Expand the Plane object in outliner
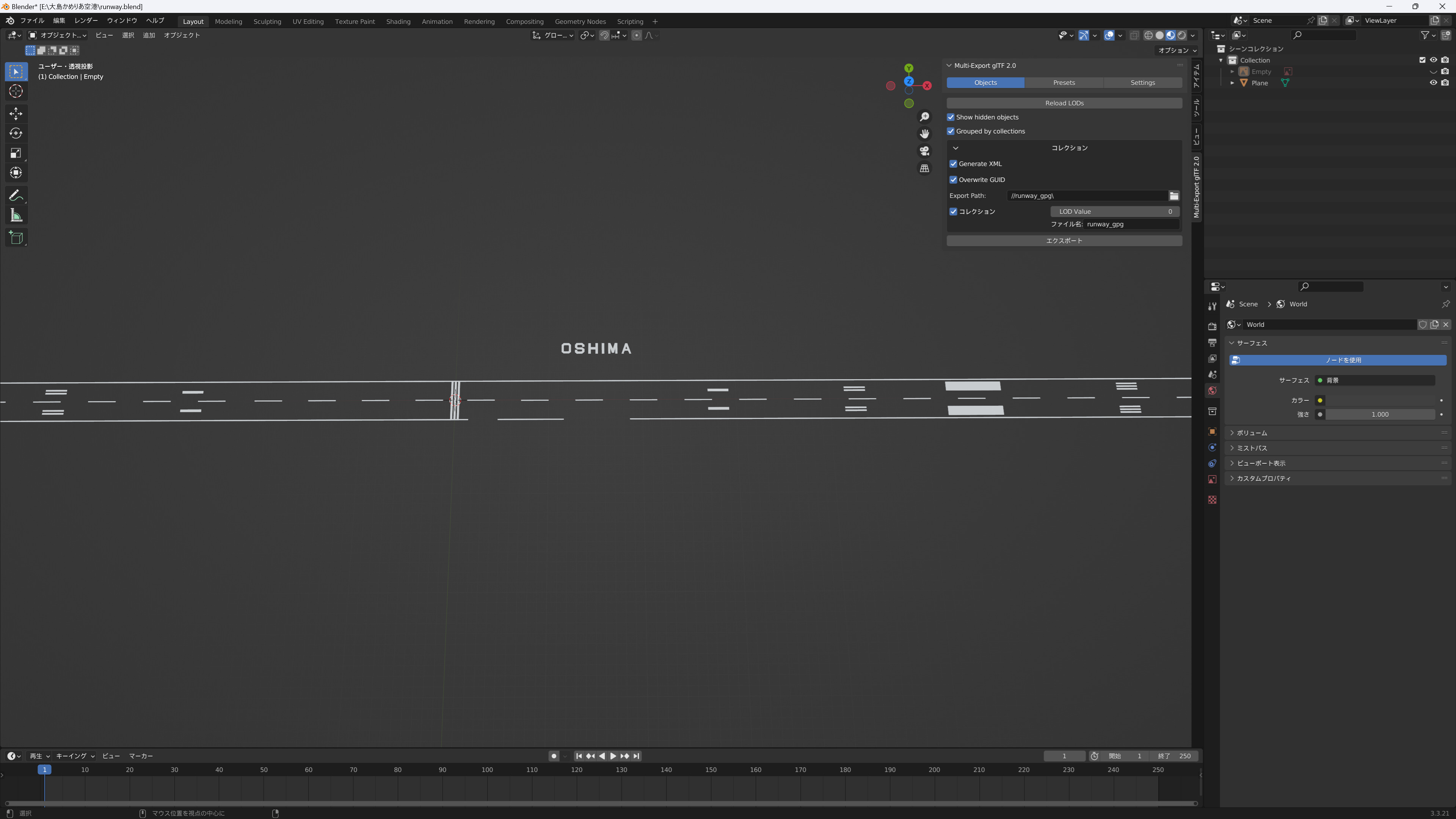Viewport: 1456px width, 819px height. point(1232,83)
